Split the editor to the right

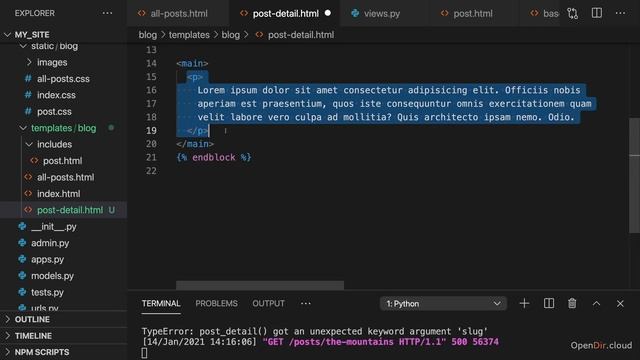596,13
